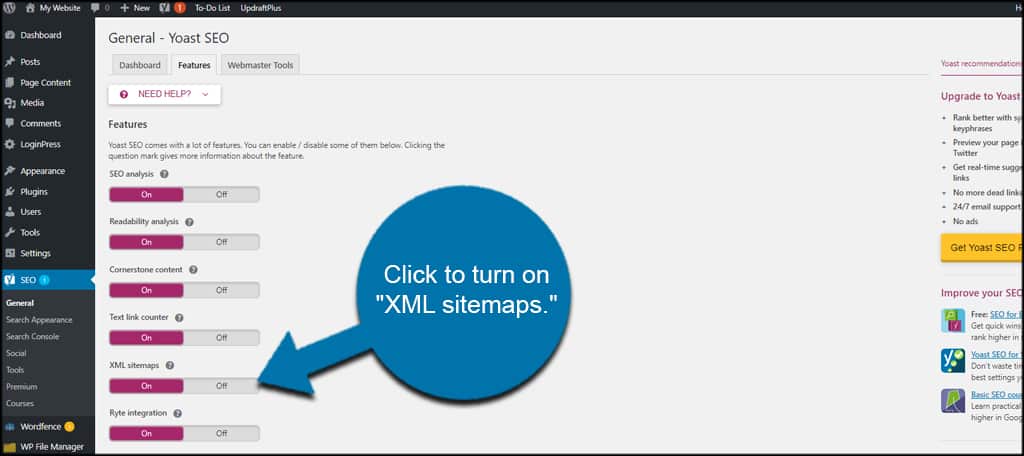Open Yoast icon in admin bar

point(165,8)
